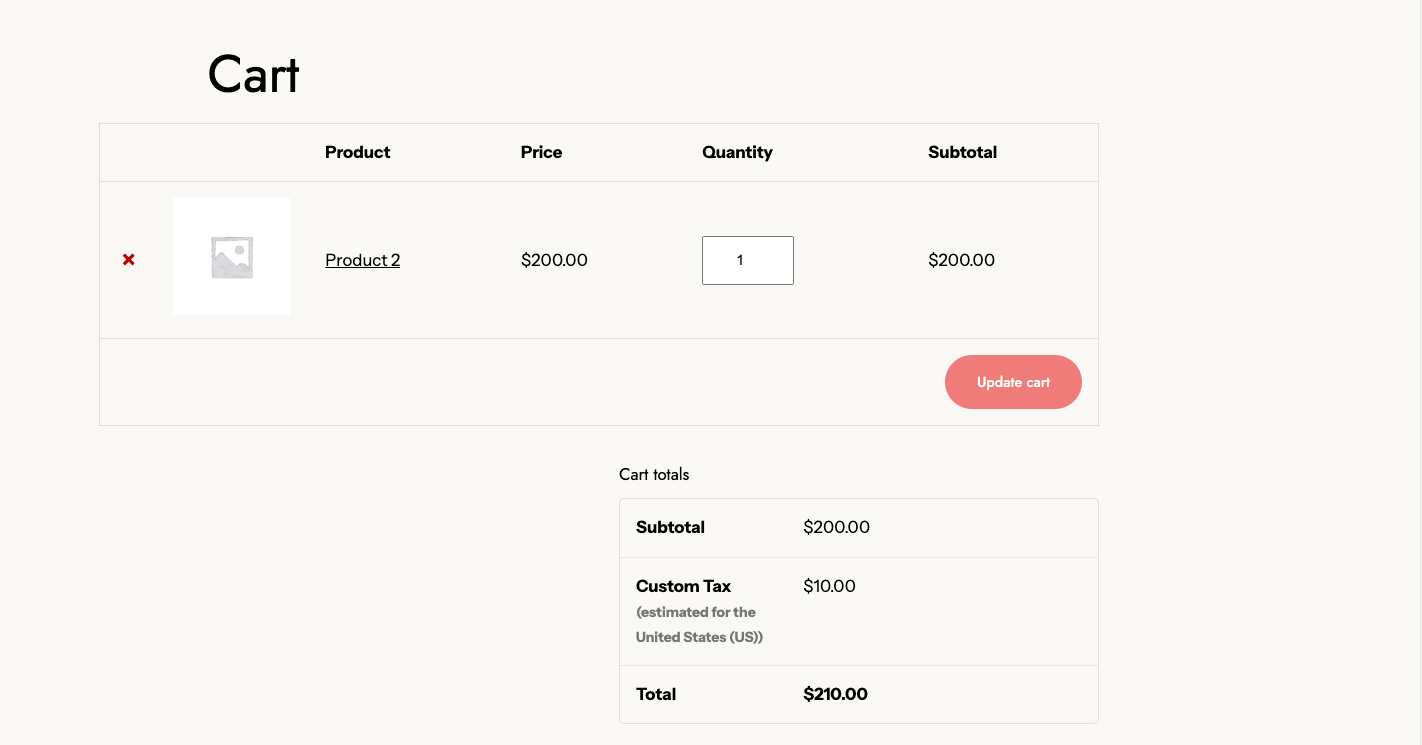
Task: Click the Subtotal label in Cart totals
Action: click(670, 527)
